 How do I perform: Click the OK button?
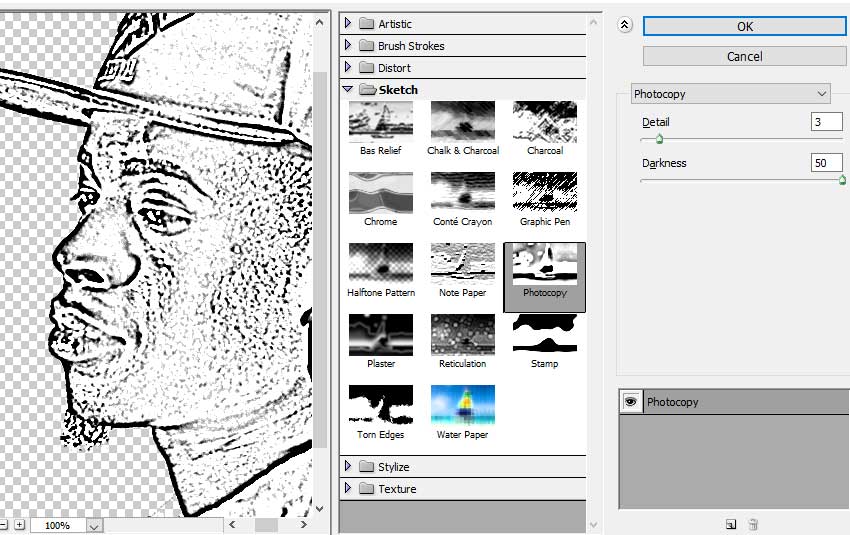click(744, 27)
